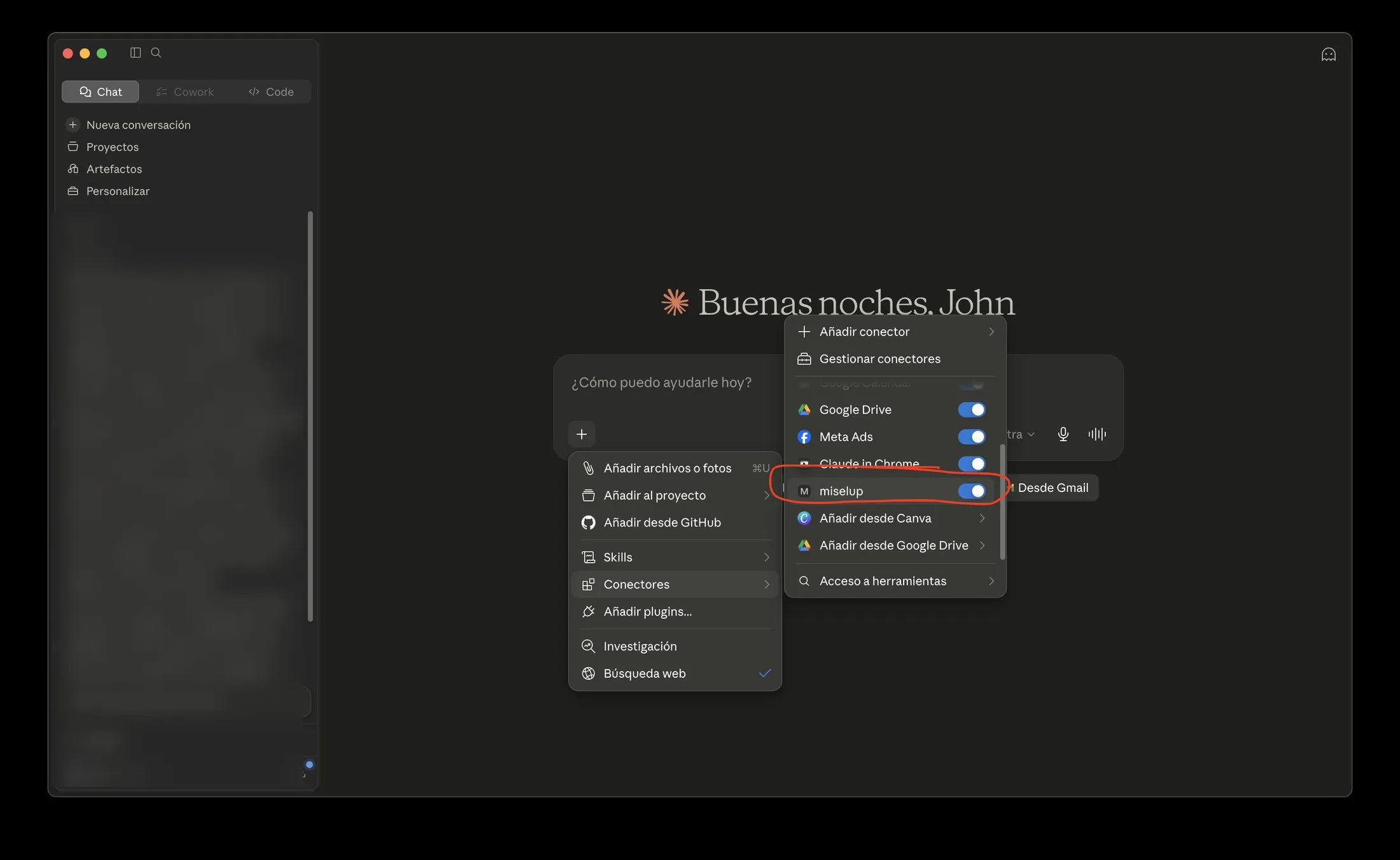Open the Skills submenu chevron
Screen dimensions: 1400x860
pyautogui.click(x=766, y=557)
